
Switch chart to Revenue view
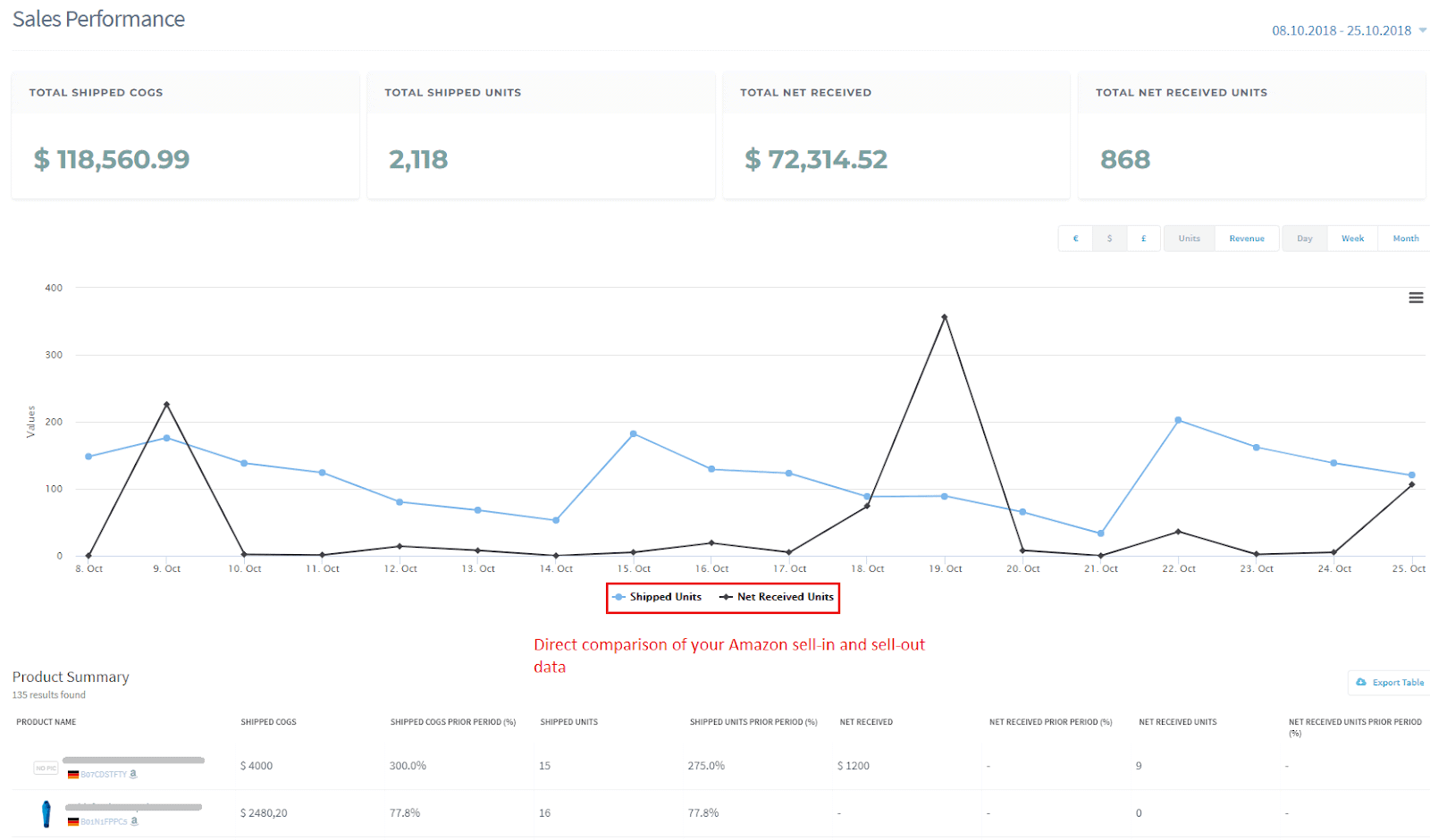coord(1246,239)
